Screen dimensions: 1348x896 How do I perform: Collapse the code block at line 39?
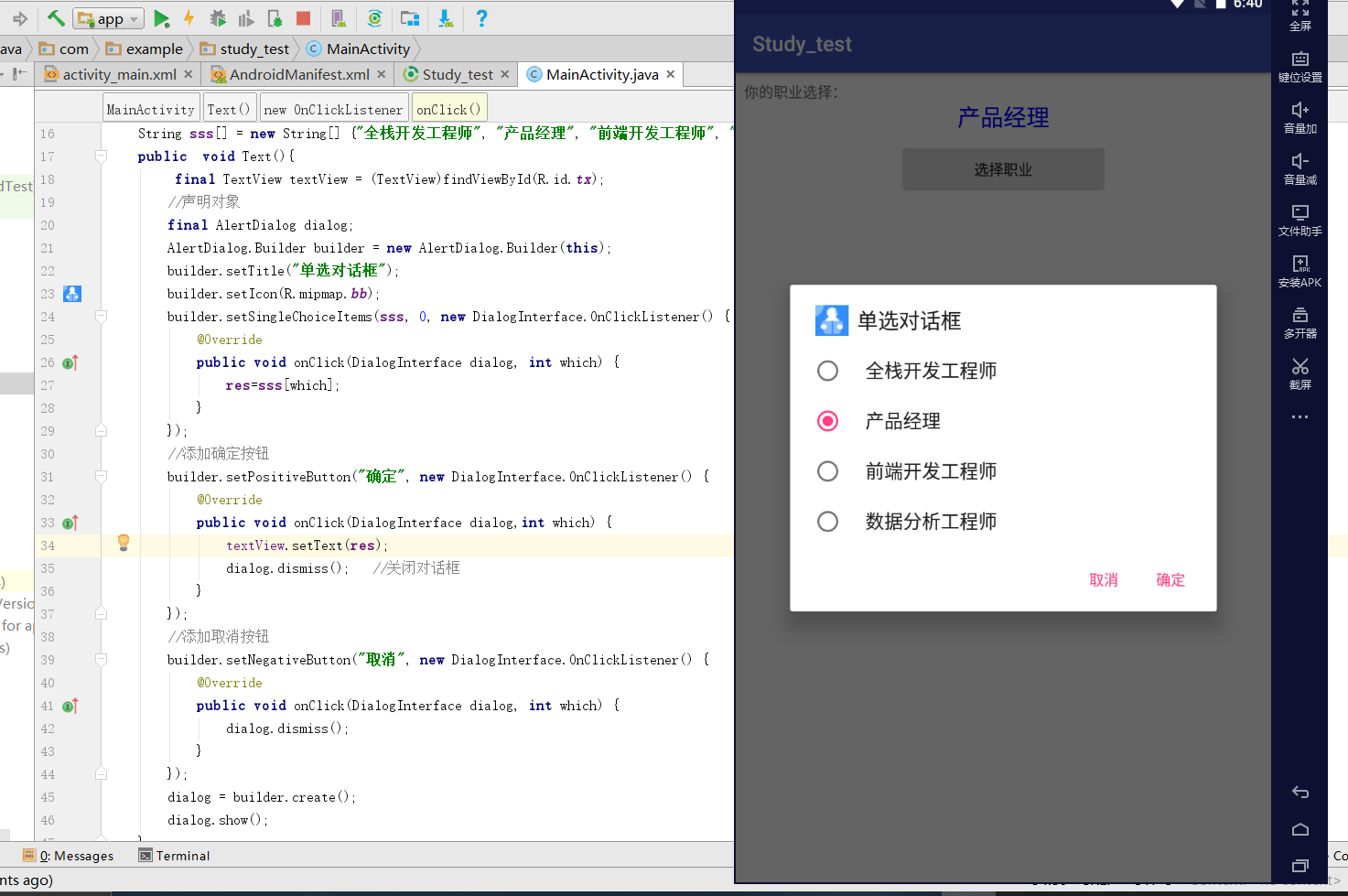102,660
